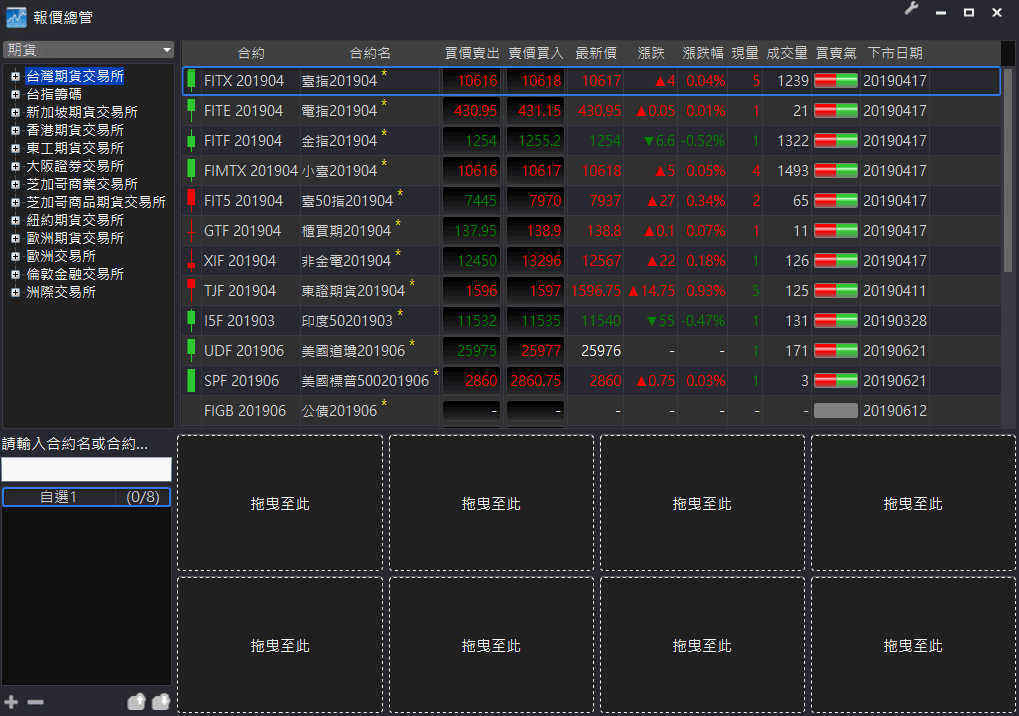Minimize the 報價總管 window
Image resolution: width=1019 pixels, height=716 pixels.
point(940,12)
